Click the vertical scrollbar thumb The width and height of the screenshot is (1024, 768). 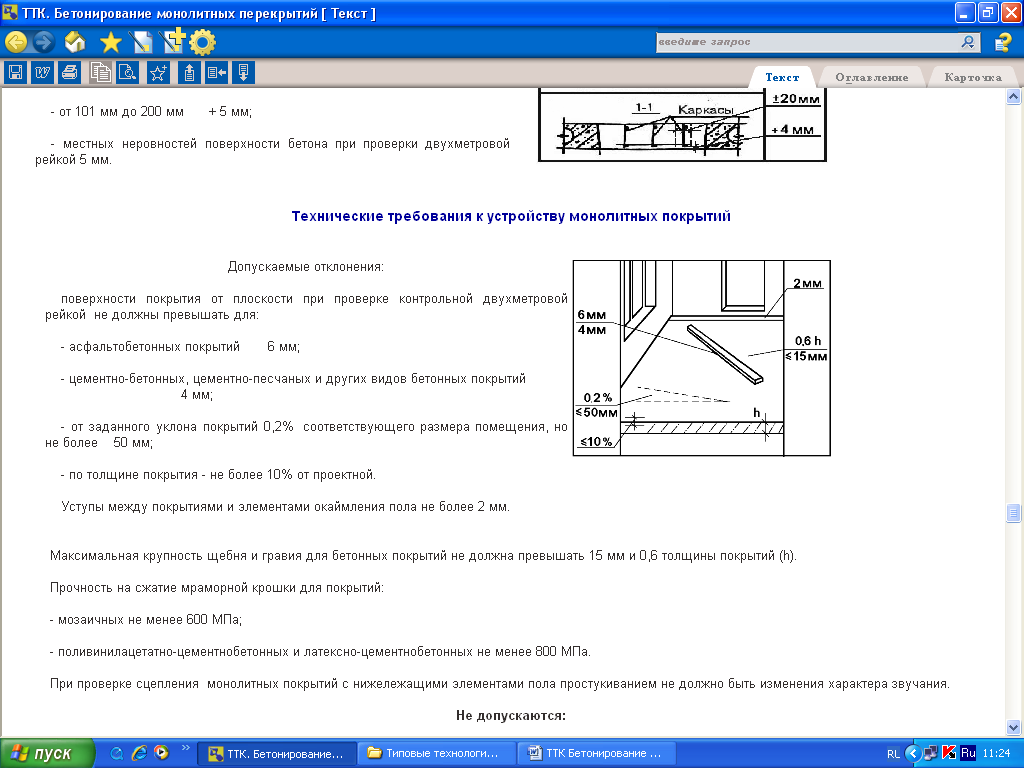pos(1014,513)
